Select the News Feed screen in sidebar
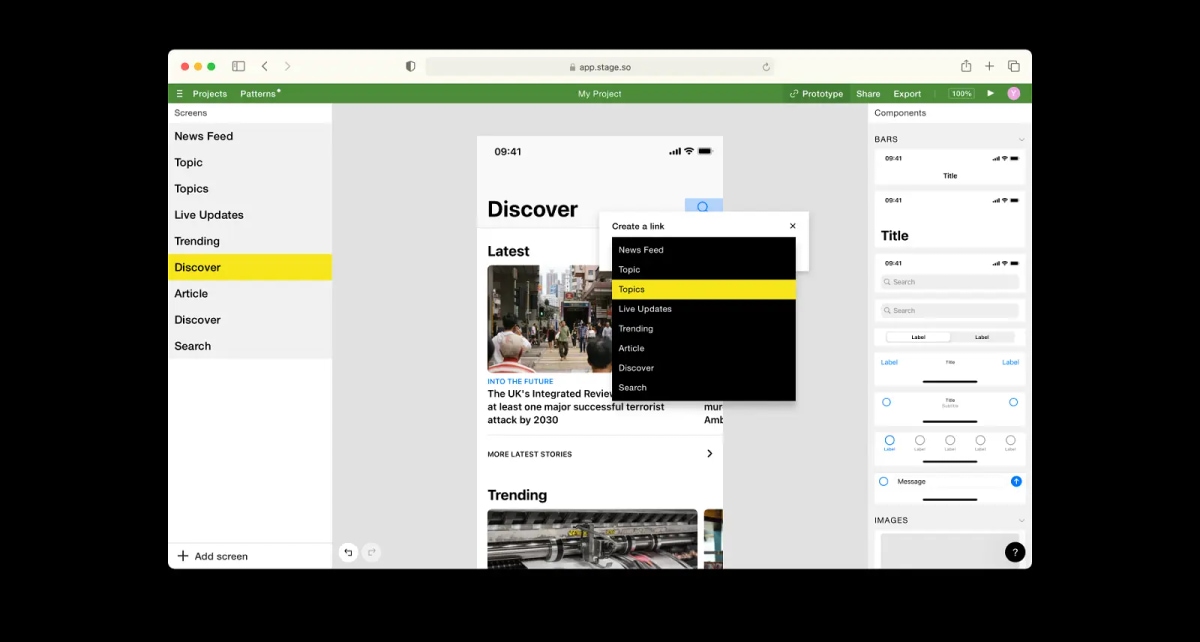 pos(250,136)
